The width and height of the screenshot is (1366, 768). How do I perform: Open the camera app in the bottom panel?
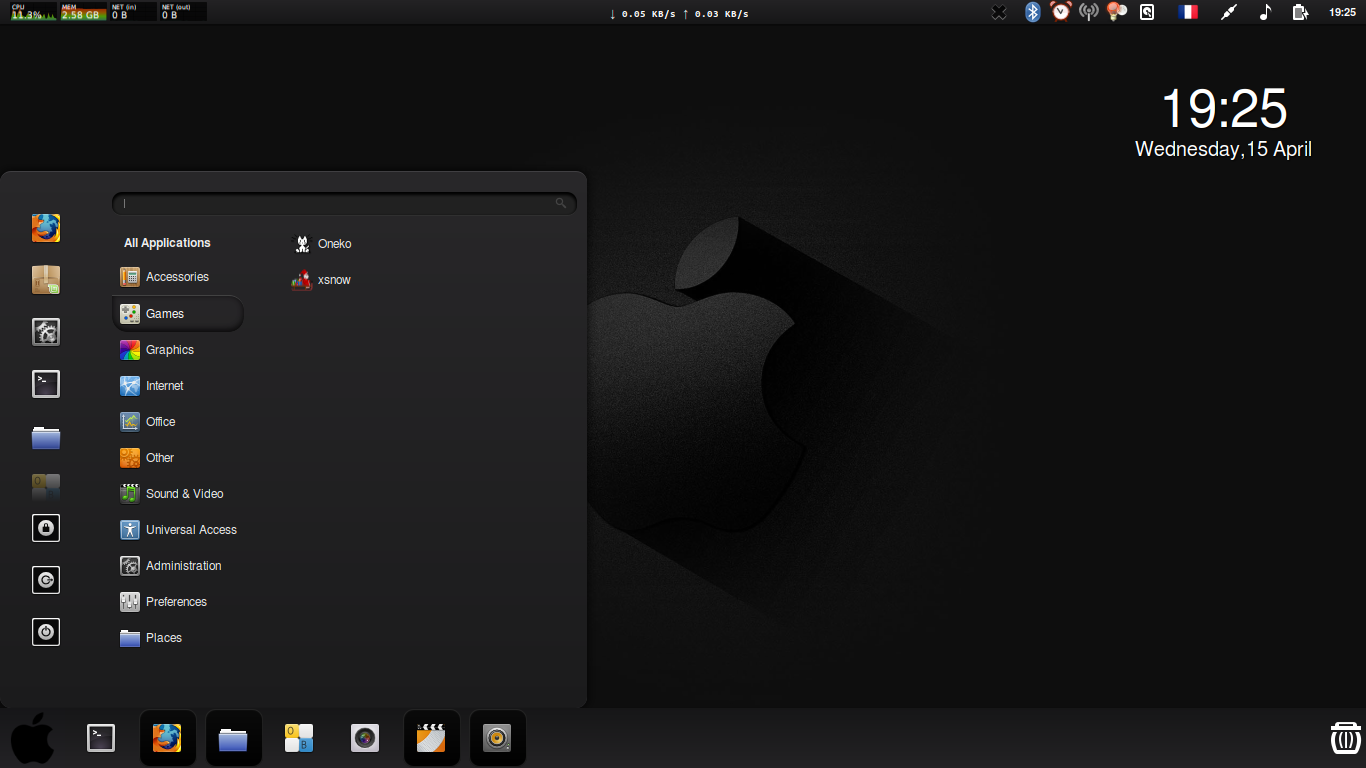point(365,738)
